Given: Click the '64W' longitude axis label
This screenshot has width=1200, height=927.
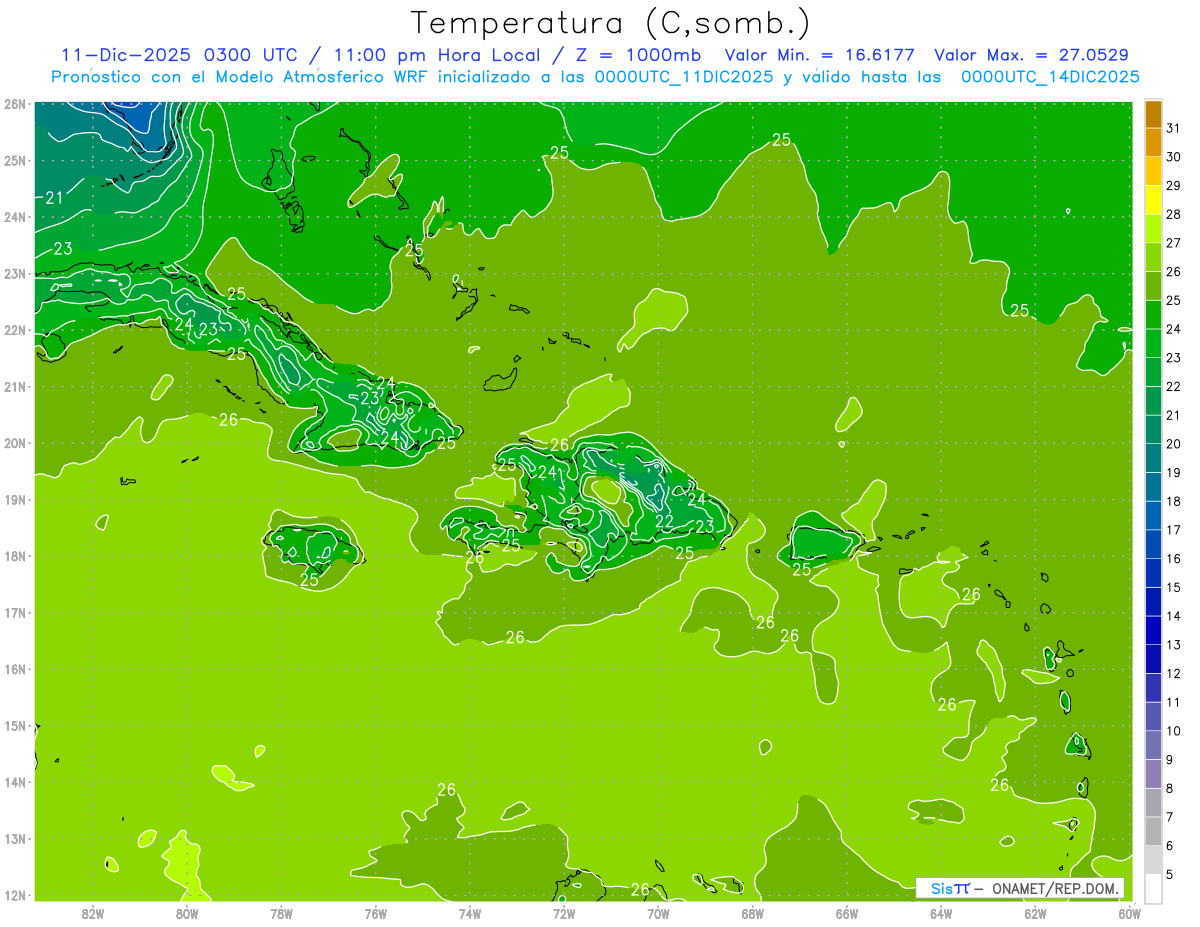Looking at the screenshot, I should 940,913.
